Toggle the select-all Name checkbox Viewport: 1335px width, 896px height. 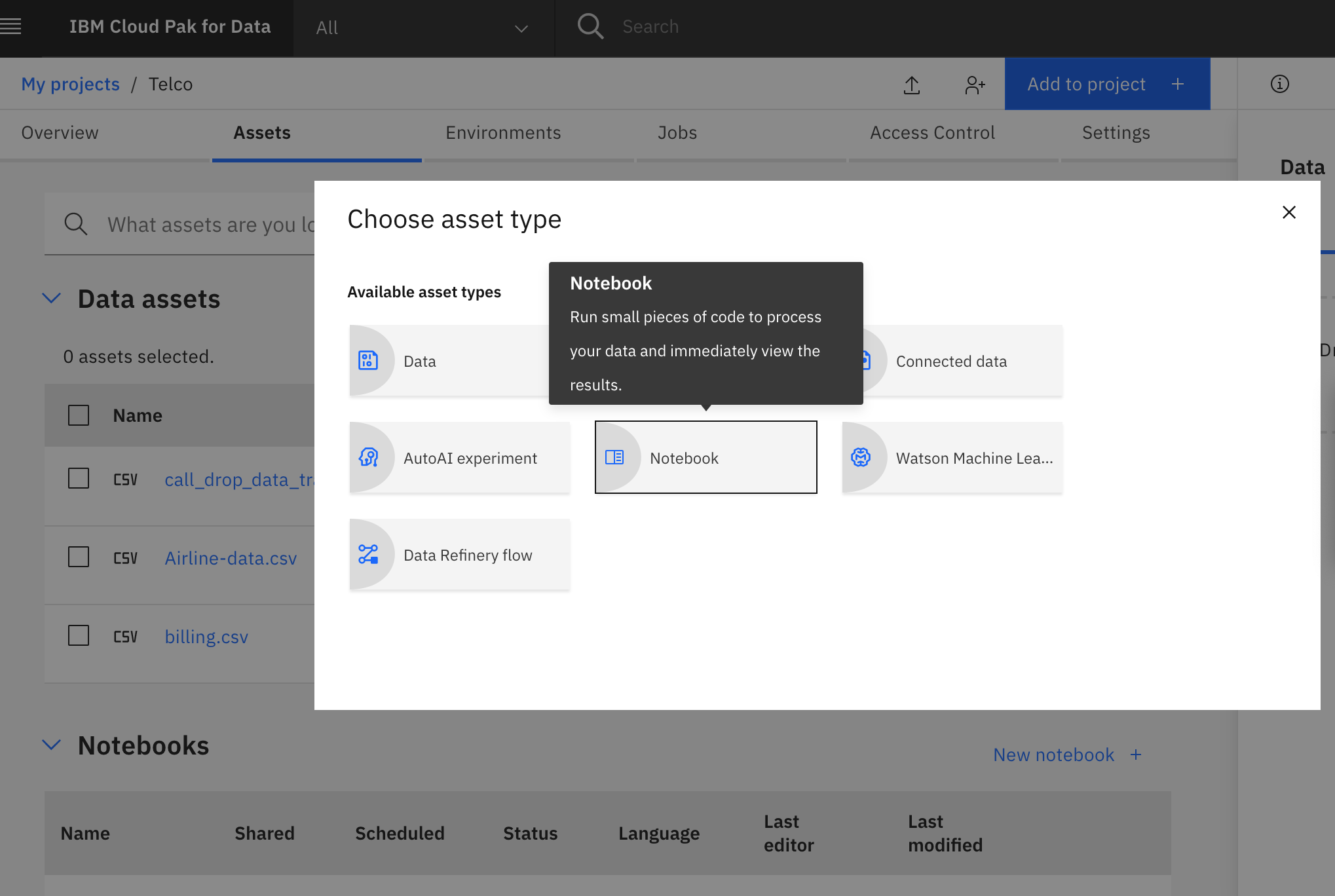(79, 415)
